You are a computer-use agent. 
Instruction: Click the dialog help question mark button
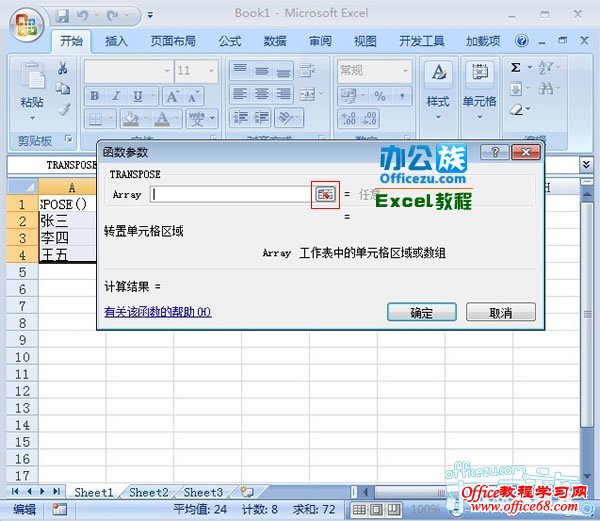pos(494,152)
